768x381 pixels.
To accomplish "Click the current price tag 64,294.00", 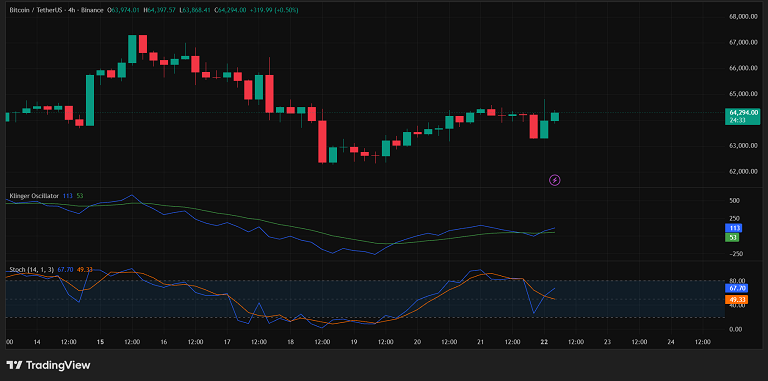I will pos(743,113).
